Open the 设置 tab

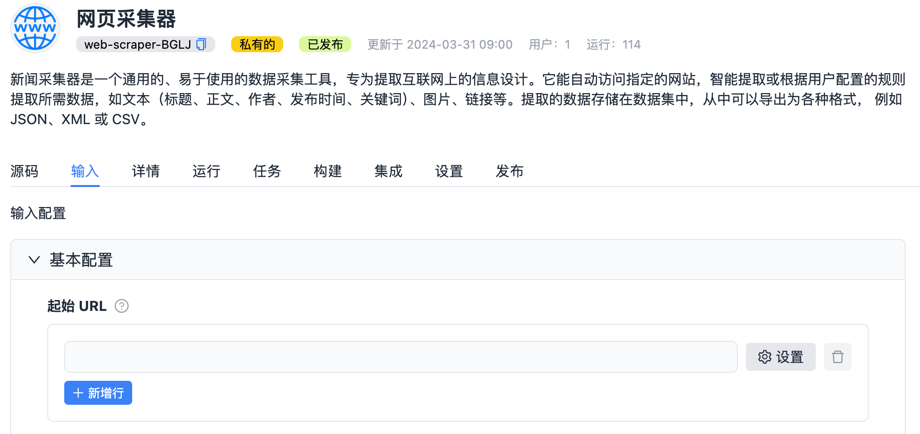pos(449,171)
